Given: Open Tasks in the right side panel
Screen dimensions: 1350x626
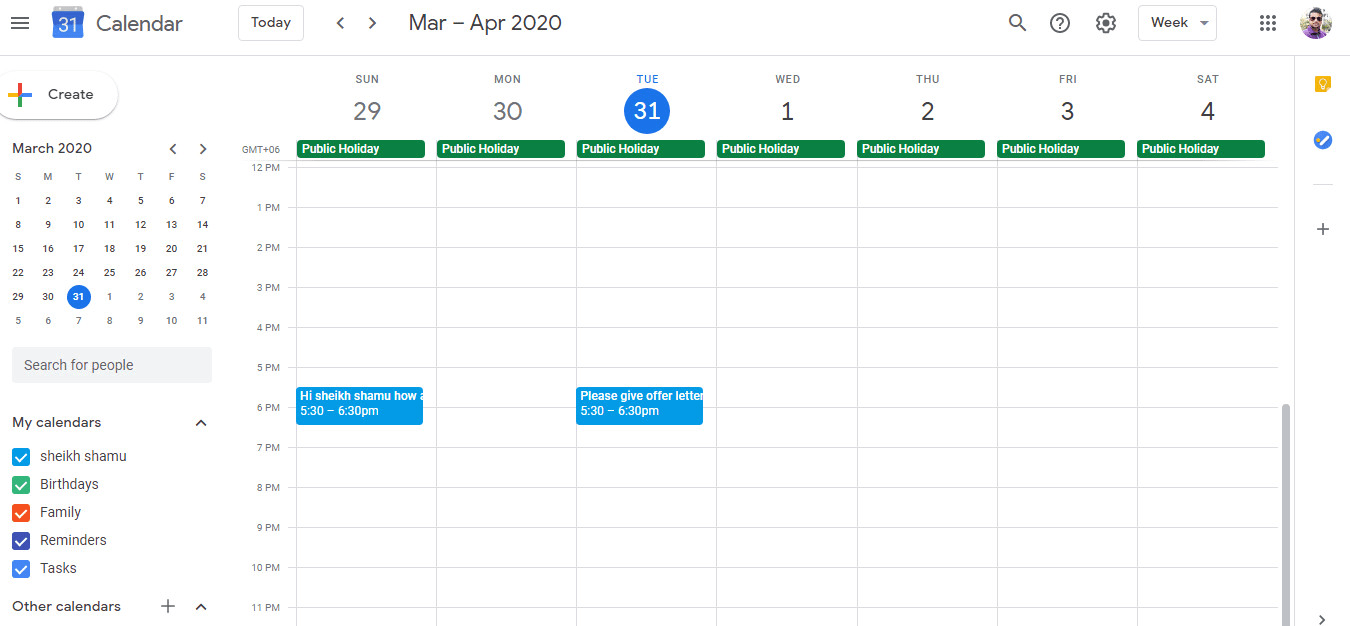Looking at the screenshot, I should pyautogui.click(x=1322, y=140).
